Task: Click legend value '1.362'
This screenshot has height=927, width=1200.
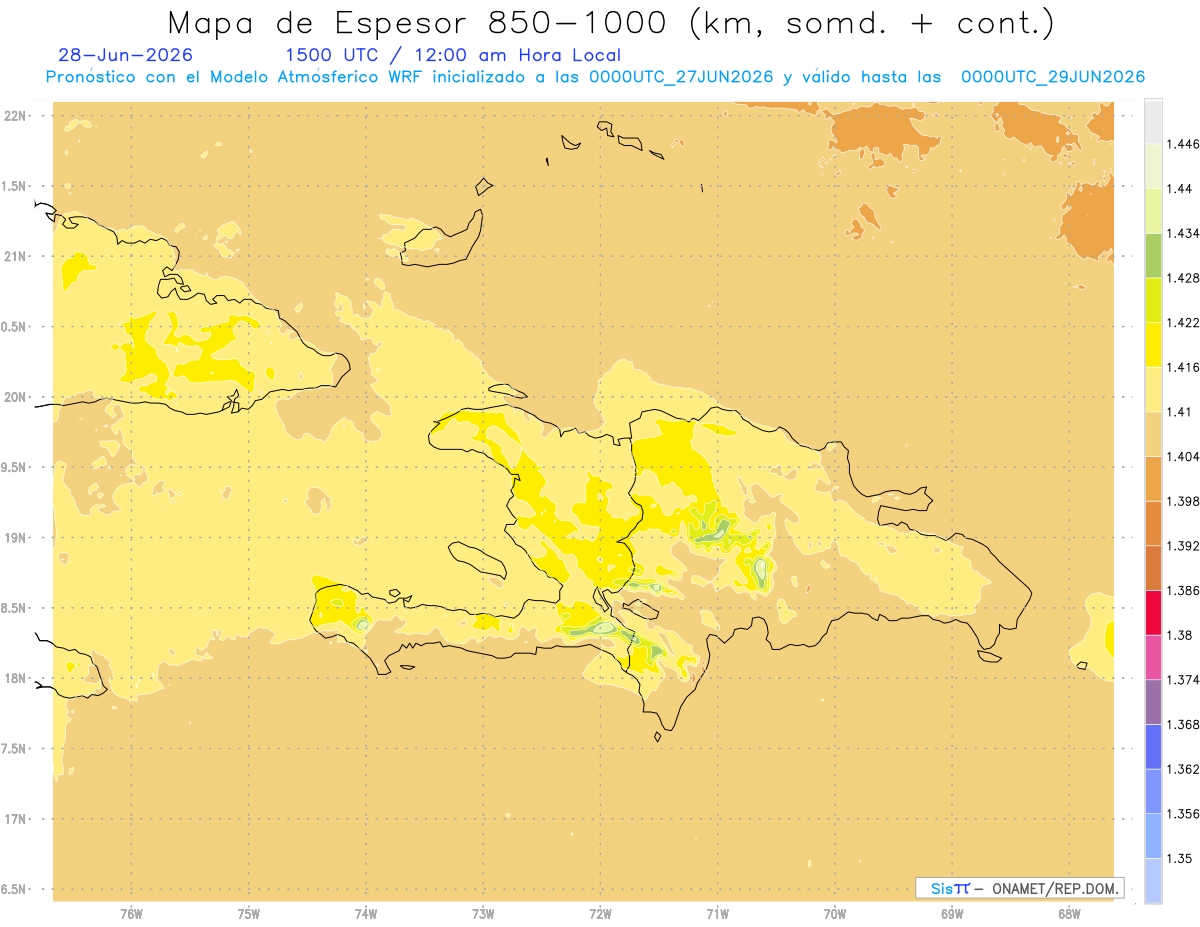Action: click(x=1184, y=769)
